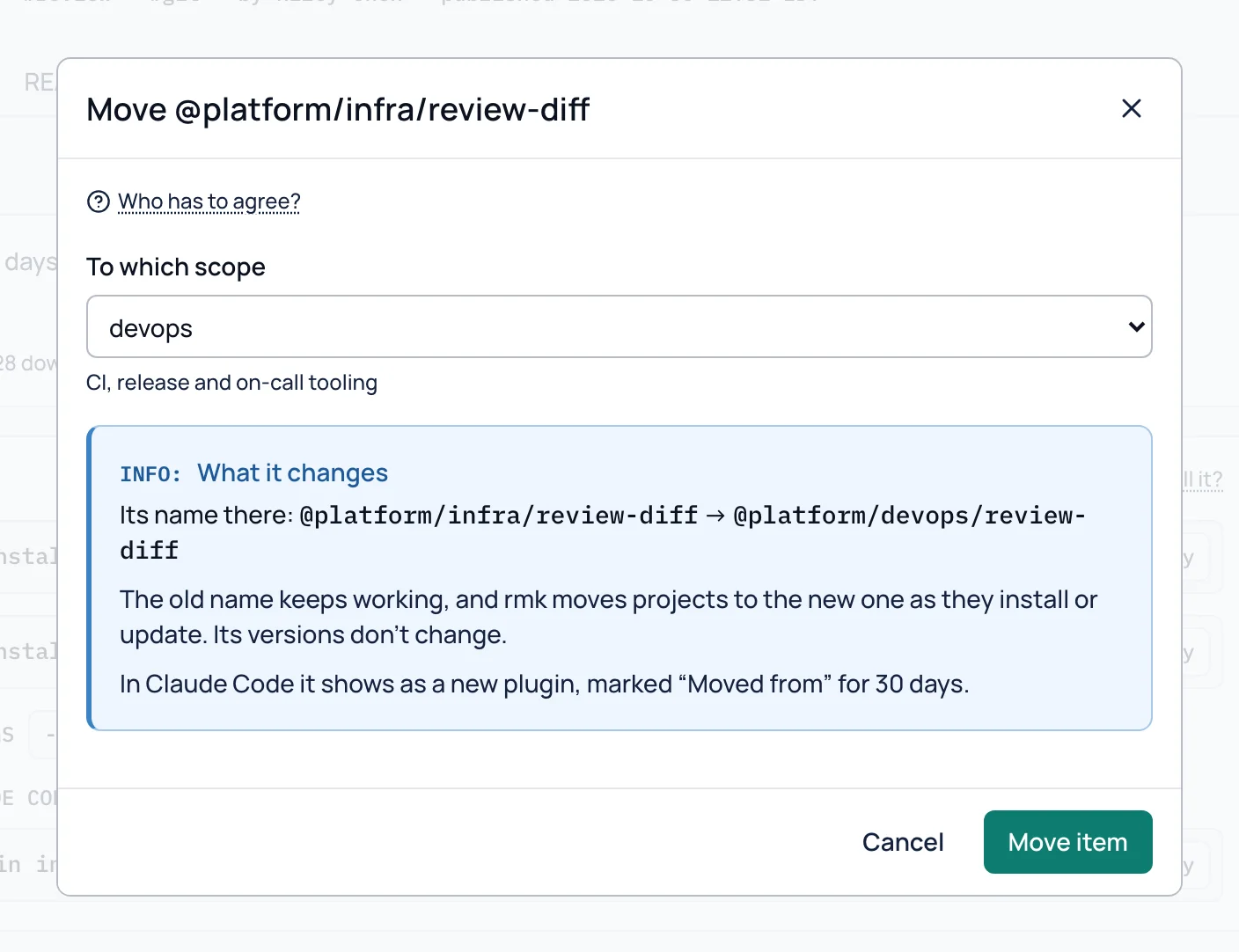Viewport: 1239px width, 952px height.
Task: Click the faded copy button beside the Move item button
Action: 1196,865
